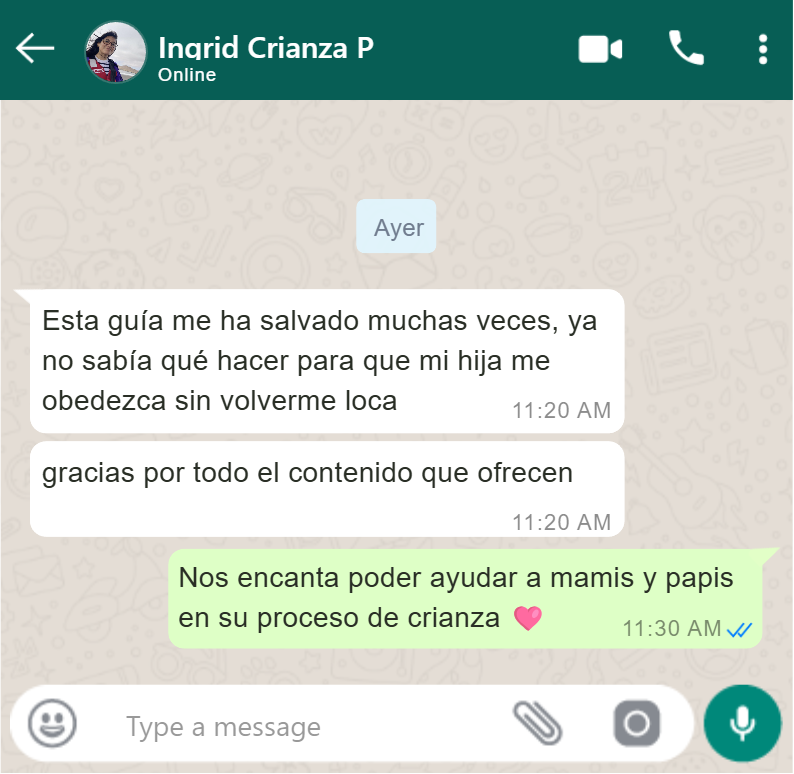794x774 pixels.
Task: Click the Ayer date label
Action: [396, 226]
